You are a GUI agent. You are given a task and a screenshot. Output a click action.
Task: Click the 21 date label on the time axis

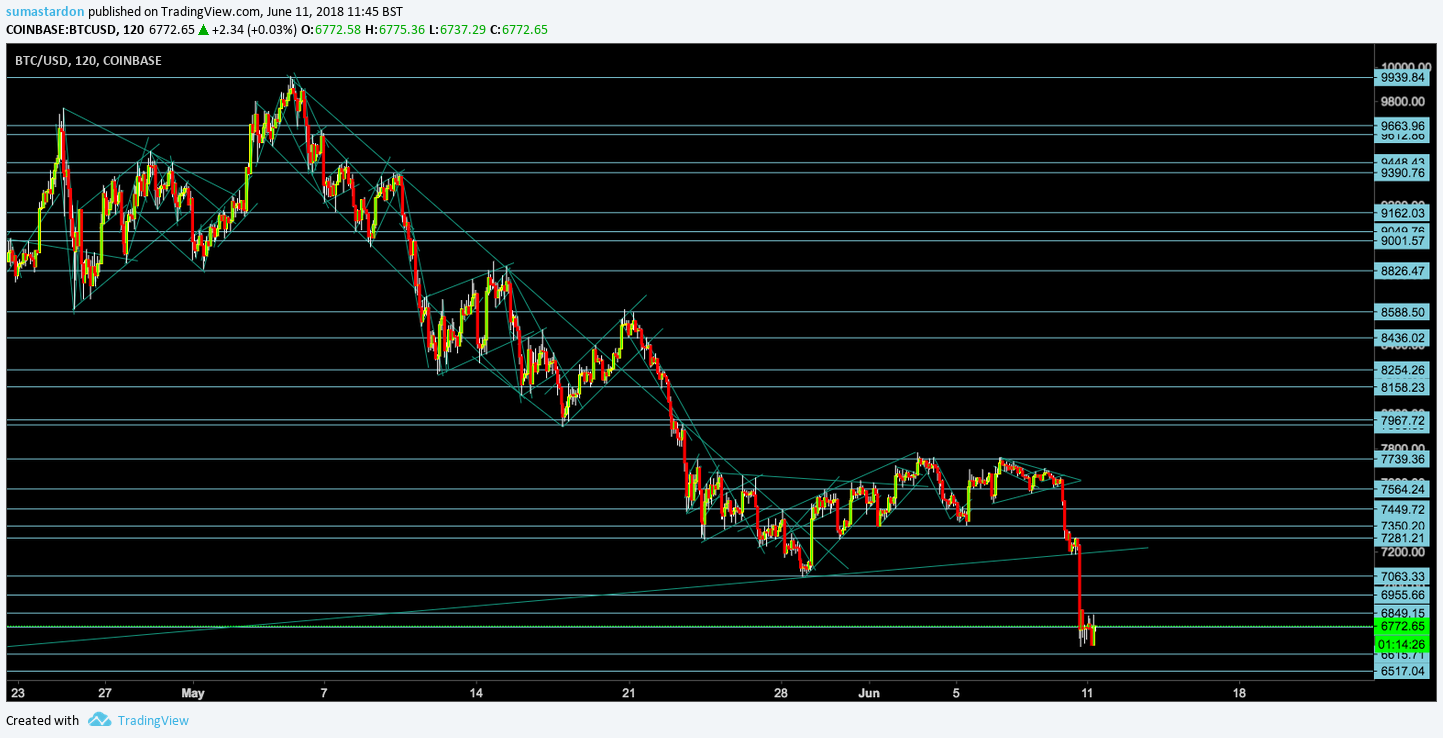(x=628, y=692)
